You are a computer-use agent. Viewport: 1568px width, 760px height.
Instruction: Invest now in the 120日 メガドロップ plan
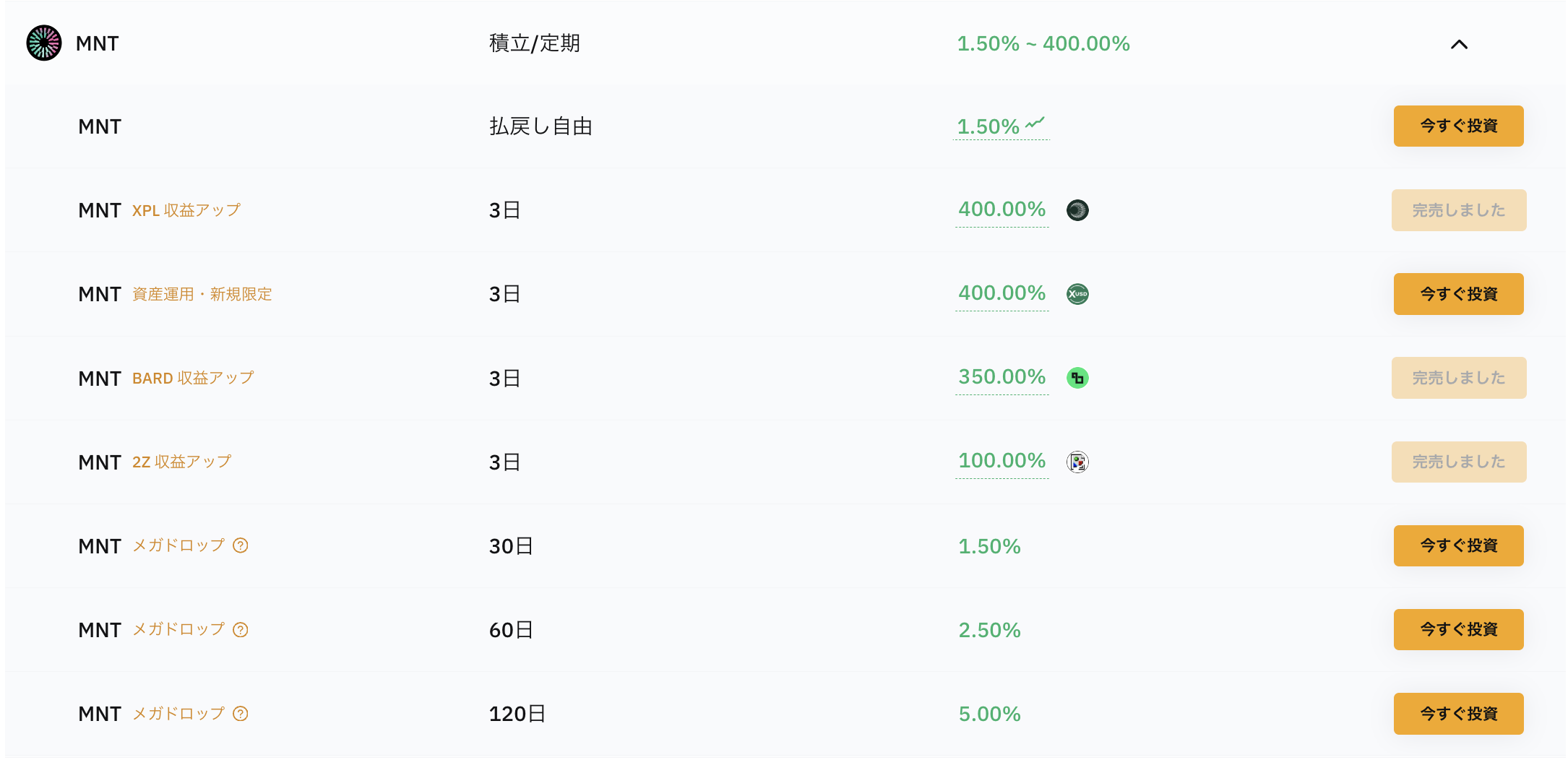click(x=1458, y=714)
